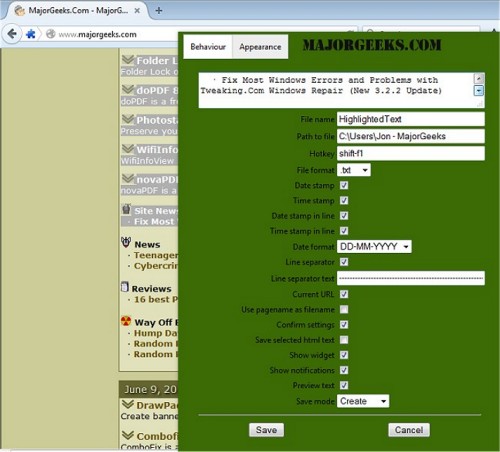Click the June 9 date header

coord(150,389)
